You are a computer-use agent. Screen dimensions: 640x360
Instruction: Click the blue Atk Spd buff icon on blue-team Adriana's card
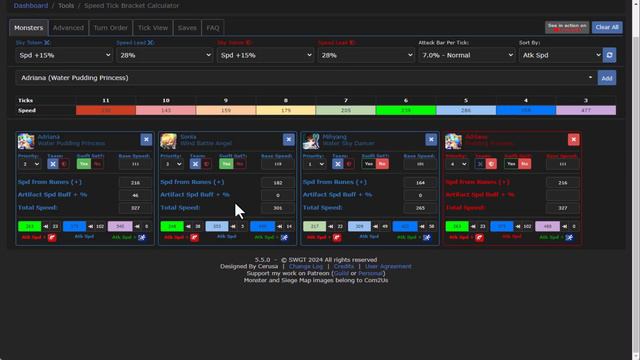tap(142, 238)
